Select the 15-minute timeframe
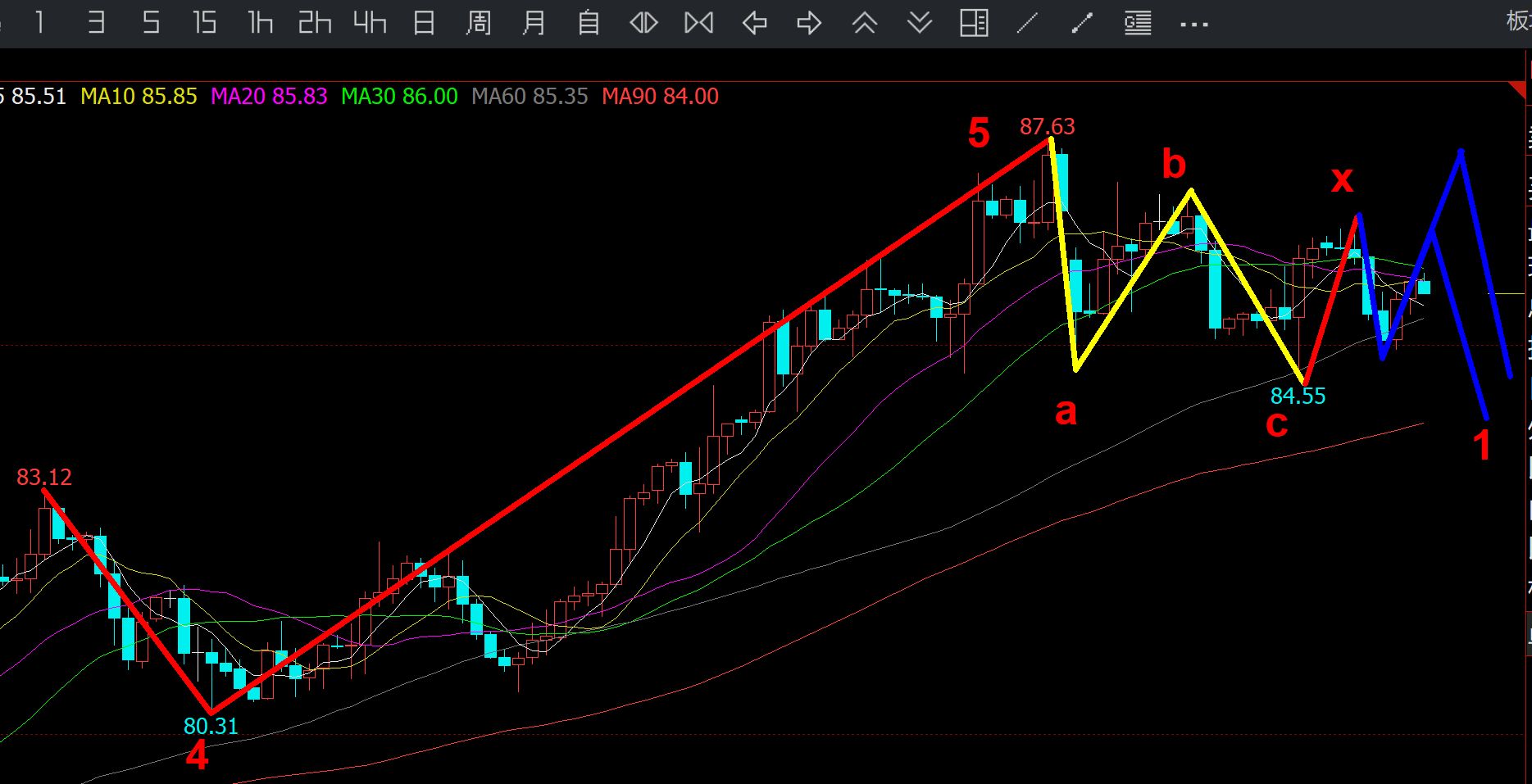Image resolution: width=1532 pixels, height=784 pixels. pos(205,23)
